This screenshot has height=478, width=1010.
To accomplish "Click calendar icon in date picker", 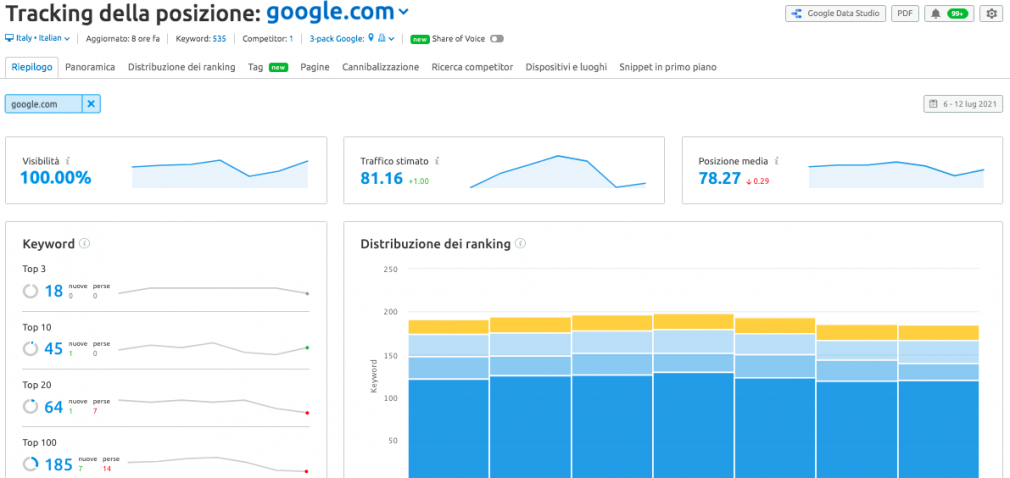I will (x=933, y=104).
